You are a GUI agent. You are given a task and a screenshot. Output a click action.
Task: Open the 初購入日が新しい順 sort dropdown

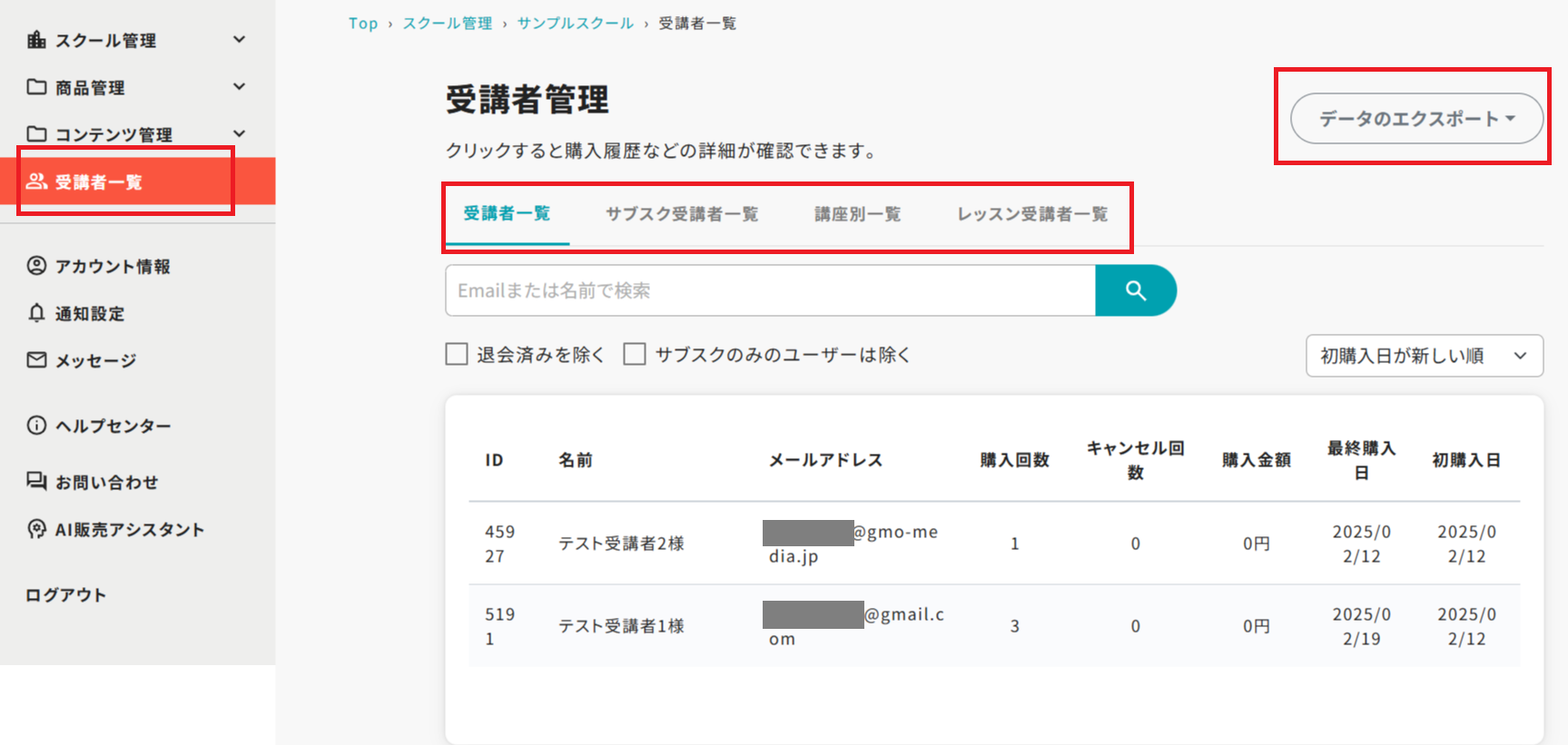pos(1424,356)
